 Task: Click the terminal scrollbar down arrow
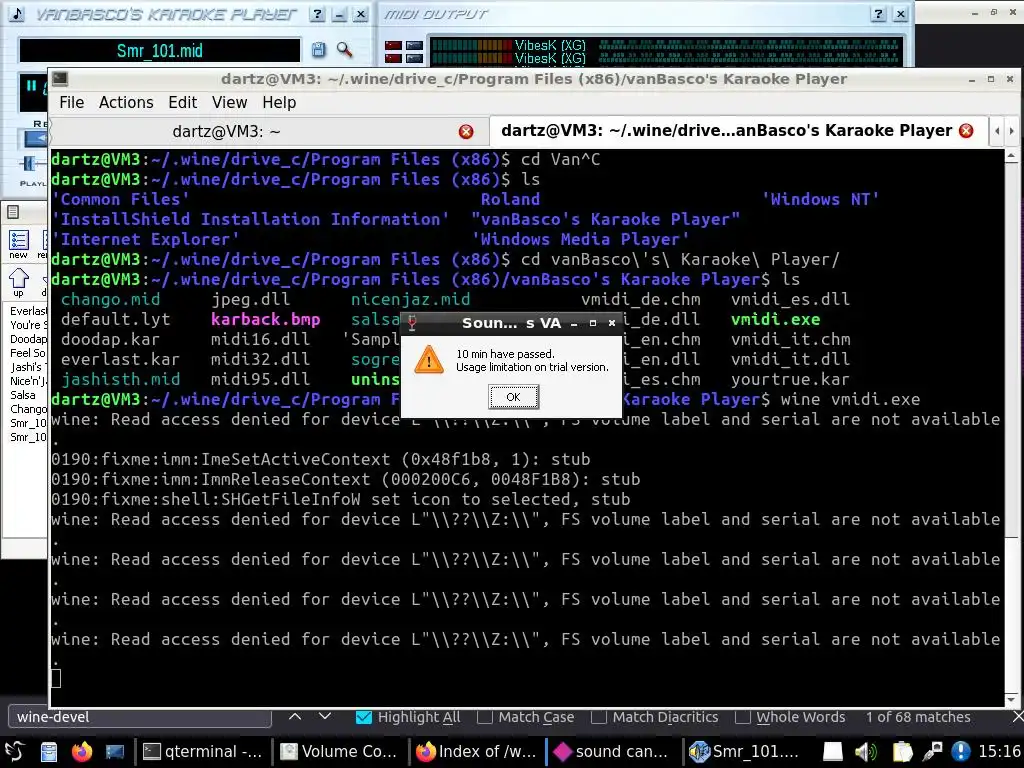pyautogui.click(x=1011, y=699)
